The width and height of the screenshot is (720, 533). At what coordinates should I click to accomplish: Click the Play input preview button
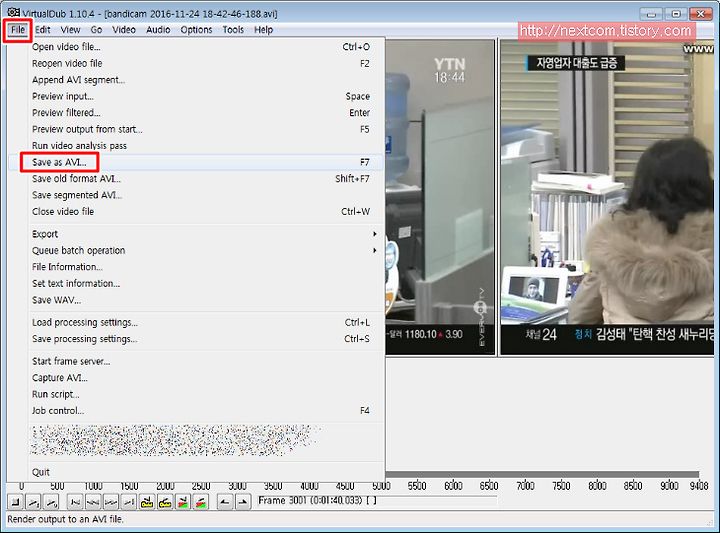(34, 502)
